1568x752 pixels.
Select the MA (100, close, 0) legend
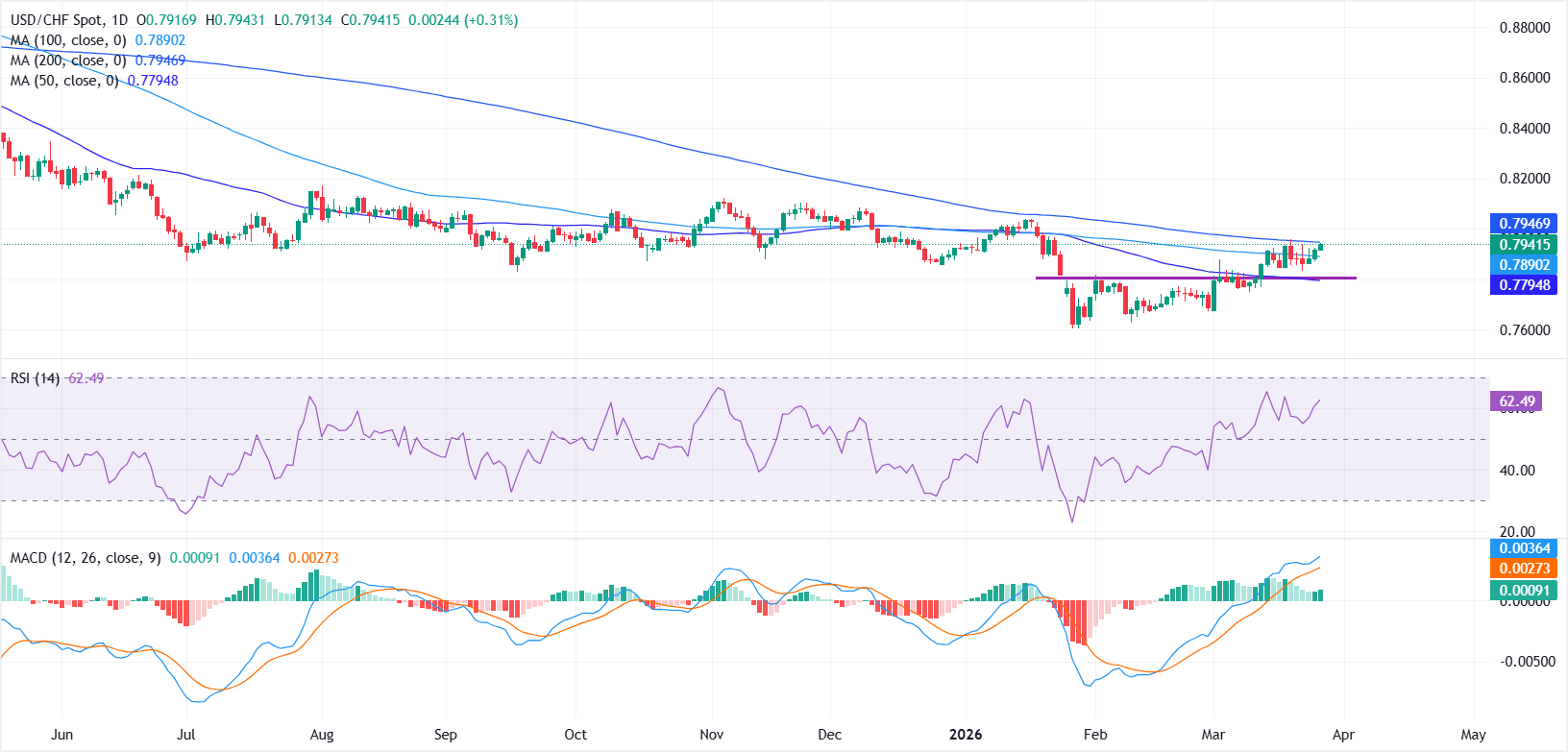click(69, 40)
